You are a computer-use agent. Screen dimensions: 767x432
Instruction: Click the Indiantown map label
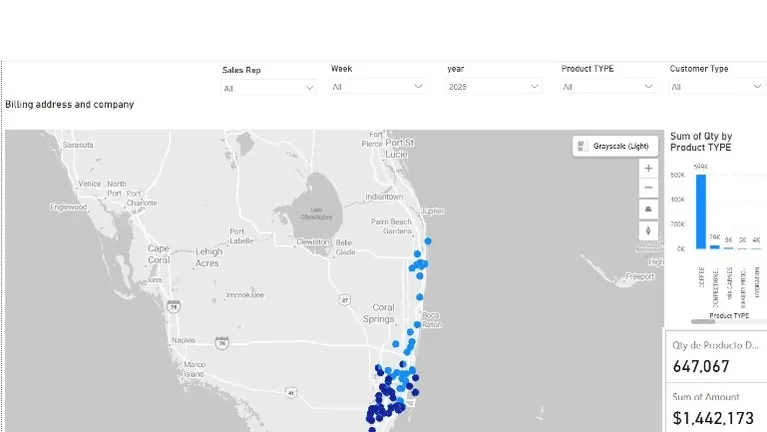coord(384,197)
